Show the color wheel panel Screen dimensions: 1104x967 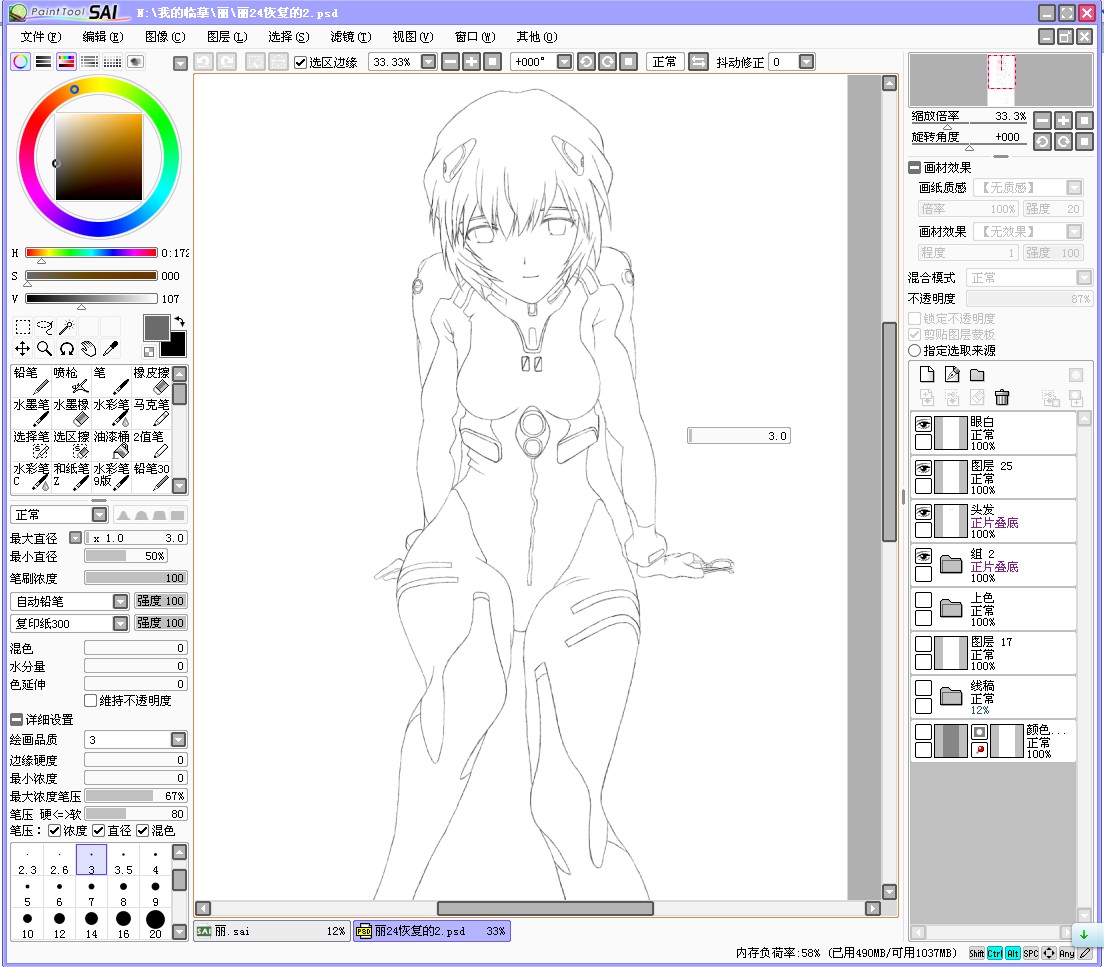tap(20, 62)
